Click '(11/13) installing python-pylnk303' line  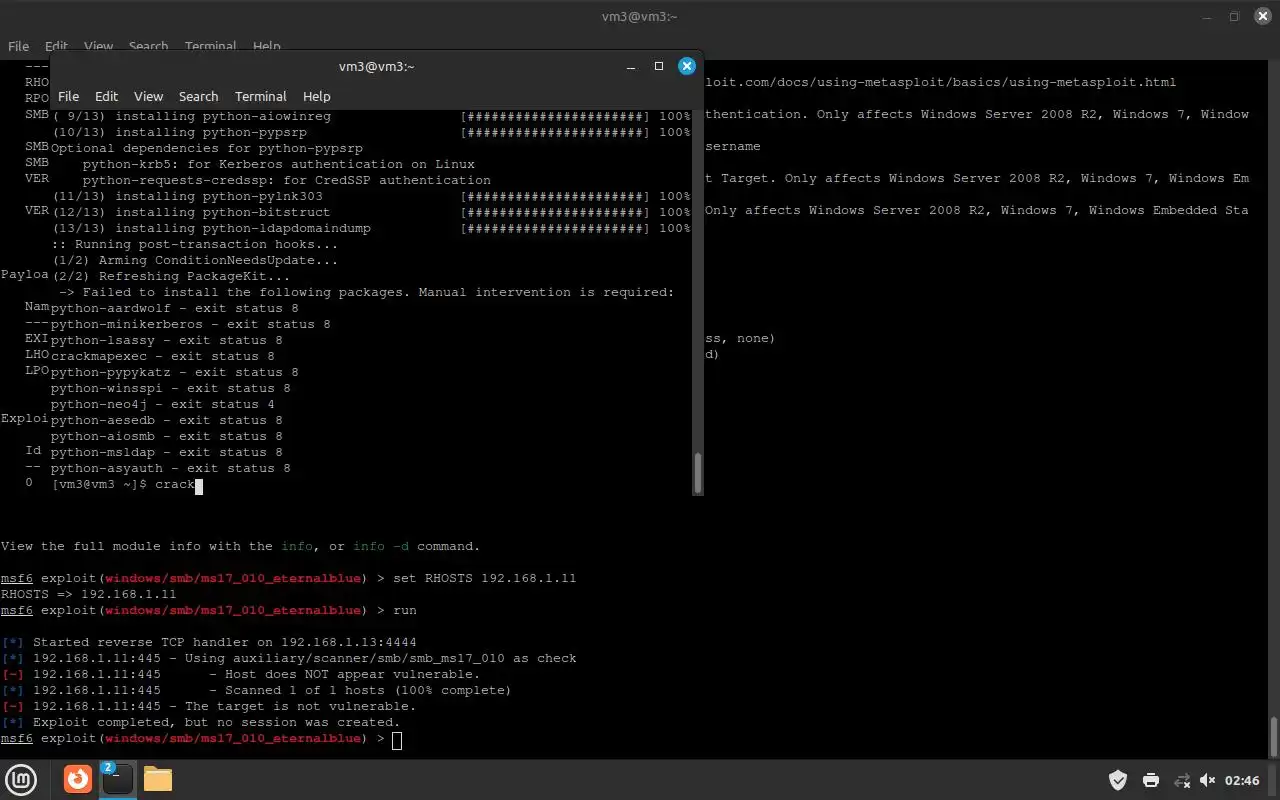coord(371,196)
